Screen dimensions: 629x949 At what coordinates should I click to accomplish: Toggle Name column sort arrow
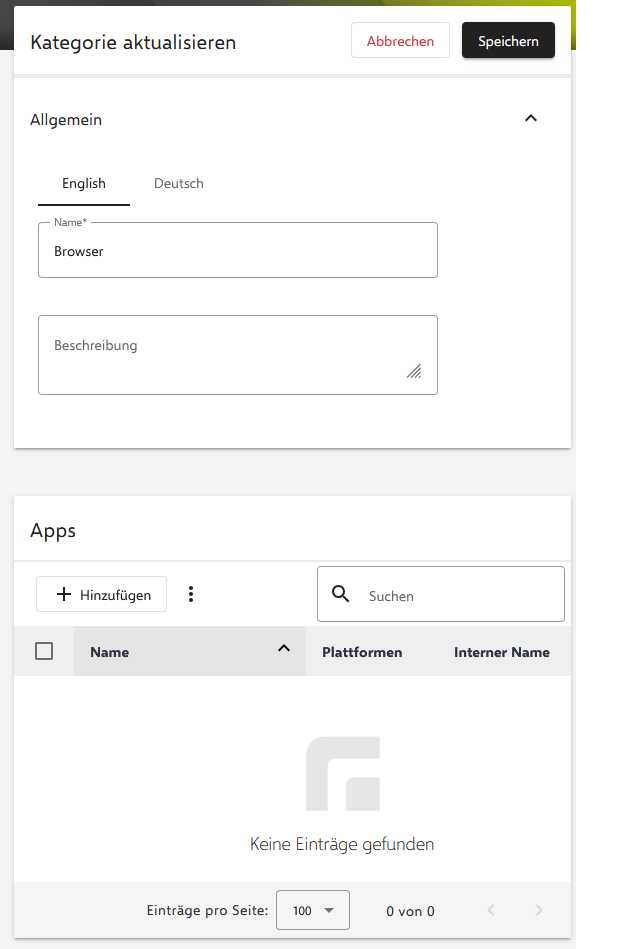pyautogui.click(x=284, y=649)
